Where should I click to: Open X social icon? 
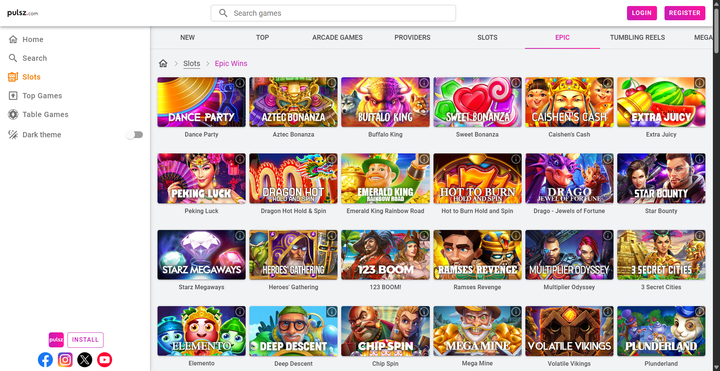85,360
